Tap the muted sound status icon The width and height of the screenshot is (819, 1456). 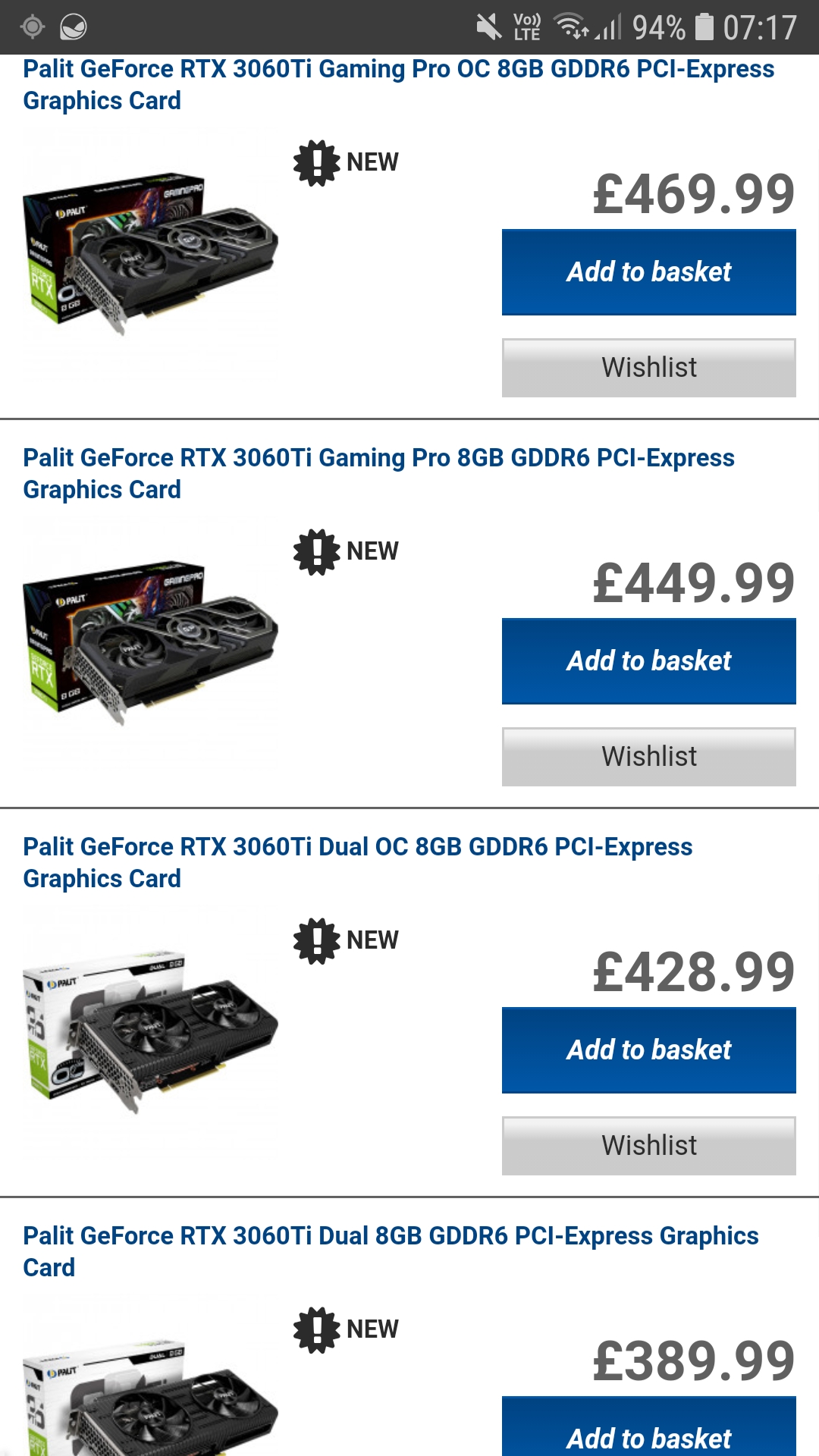click(489, 27)
